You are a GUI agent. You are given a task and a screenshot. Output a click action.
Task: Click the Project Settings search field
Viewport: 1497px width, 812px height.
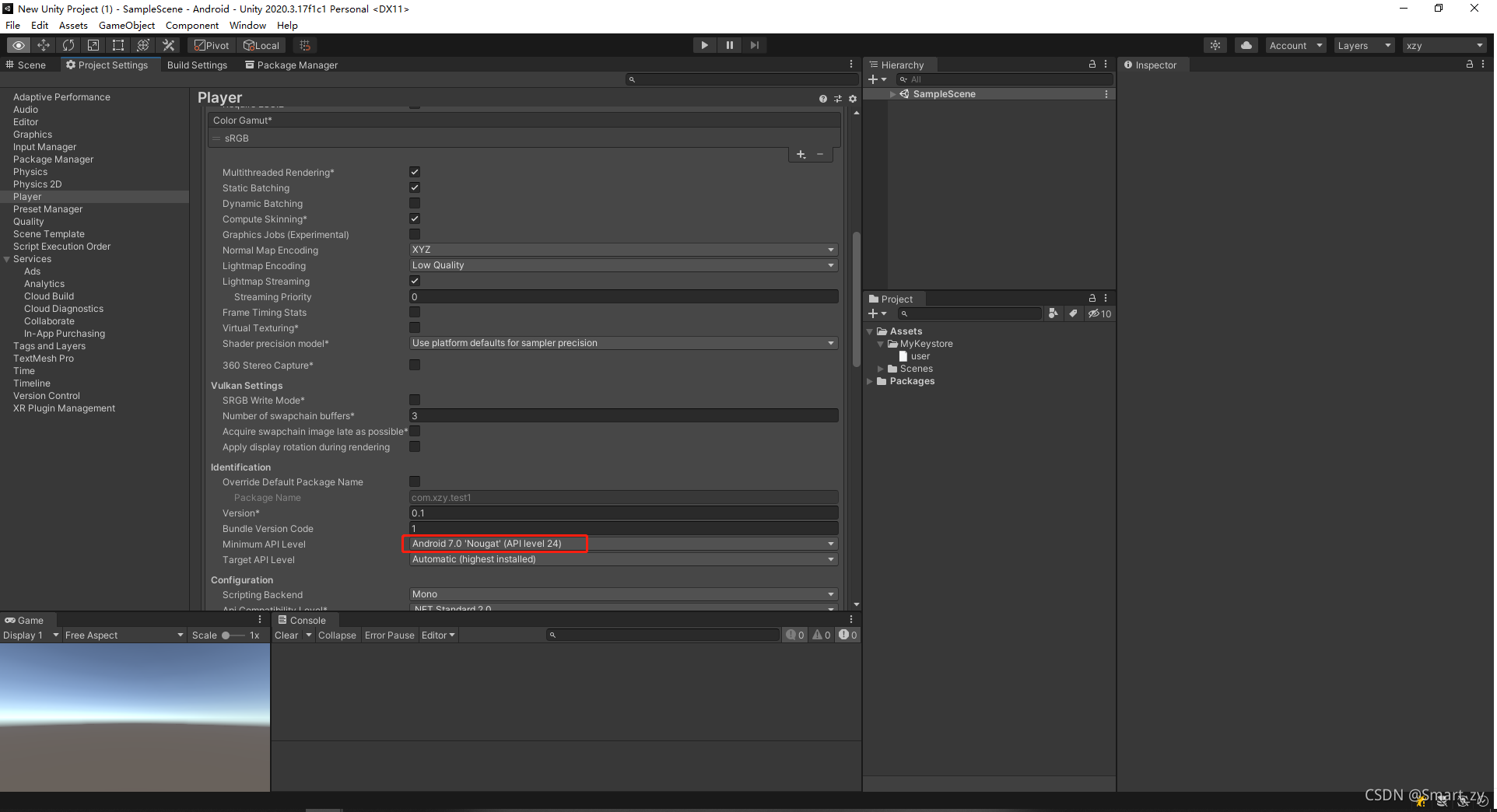coord(742,79)
